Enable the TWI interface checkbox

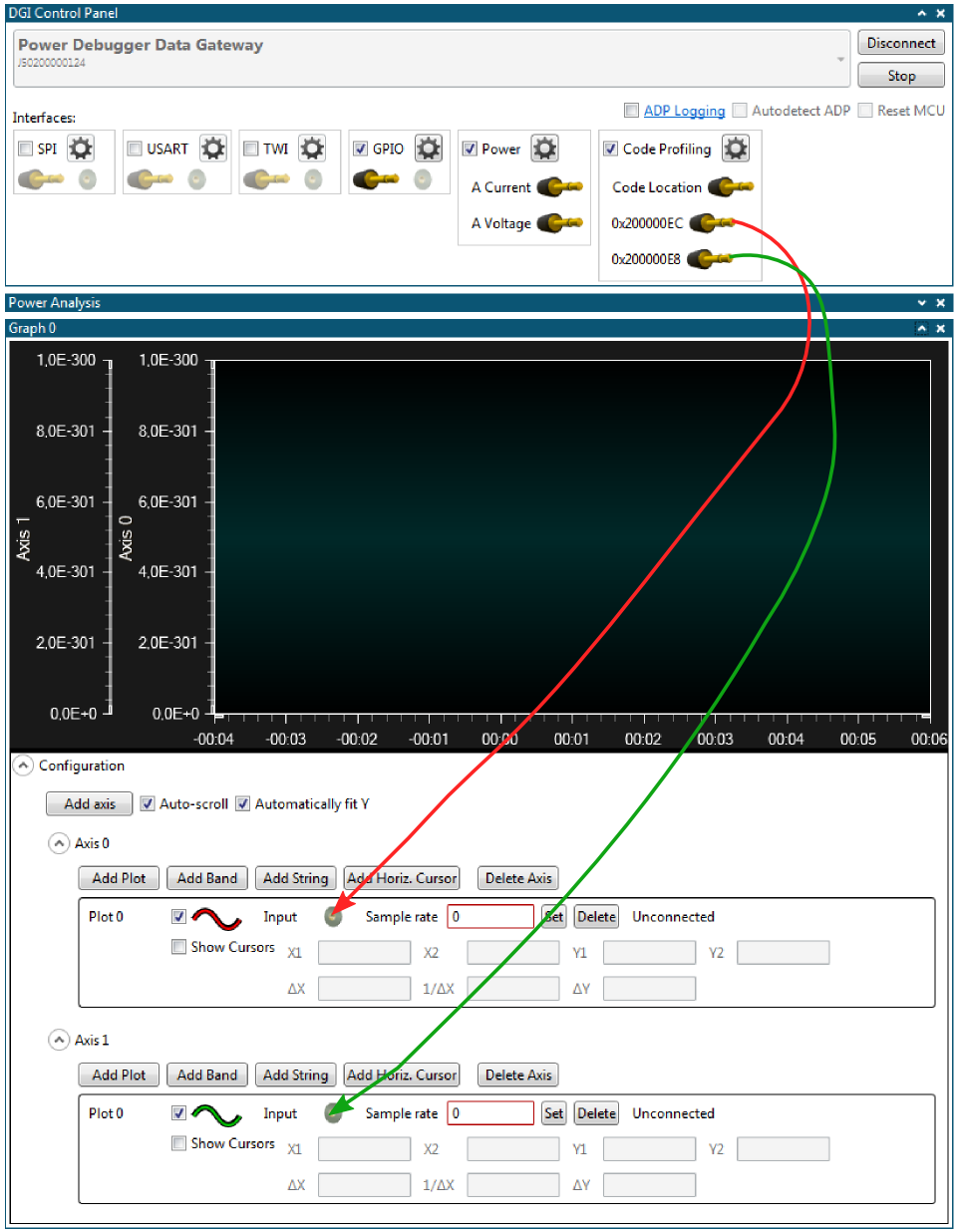[x=251, y=149]
